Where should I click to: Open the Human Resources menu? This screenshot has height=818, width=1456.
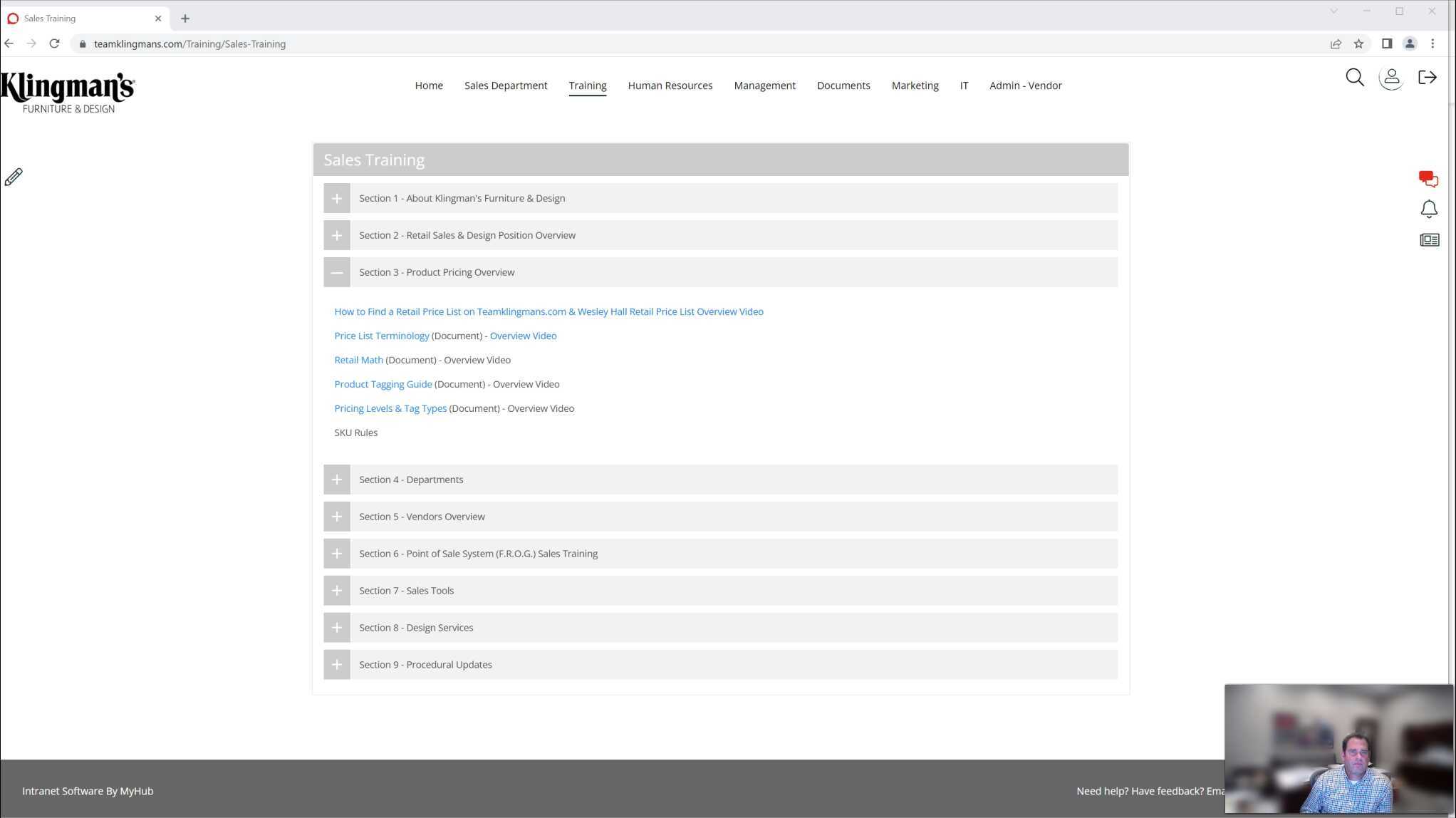tap(670, 86)
